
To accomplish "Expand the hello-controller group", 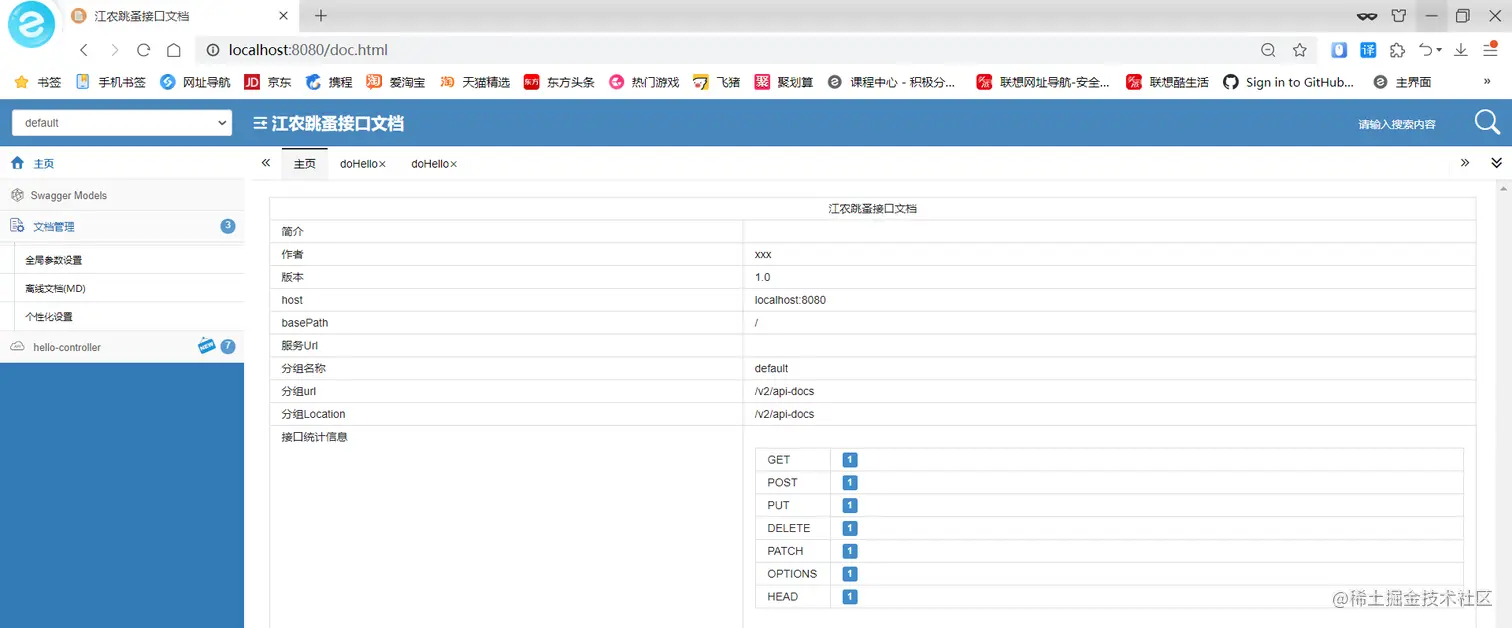I will click(x=122, y=347).
